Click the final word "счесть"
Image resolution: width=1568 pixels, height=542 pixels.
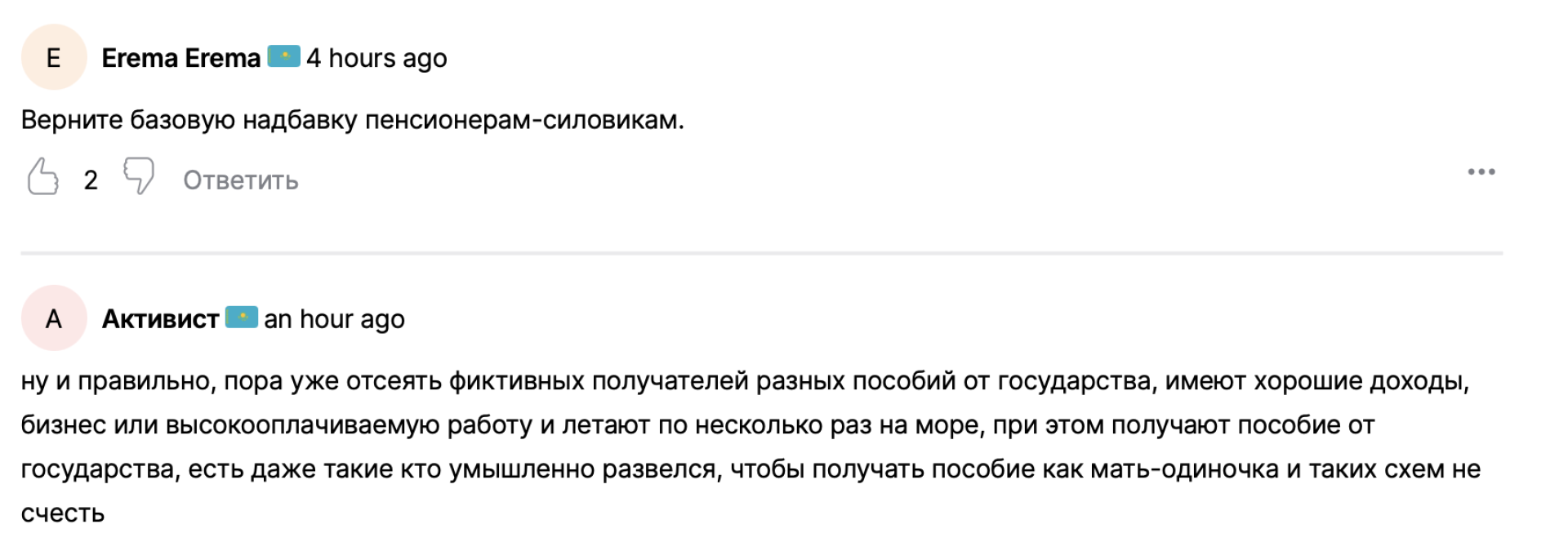pos(63,513)
